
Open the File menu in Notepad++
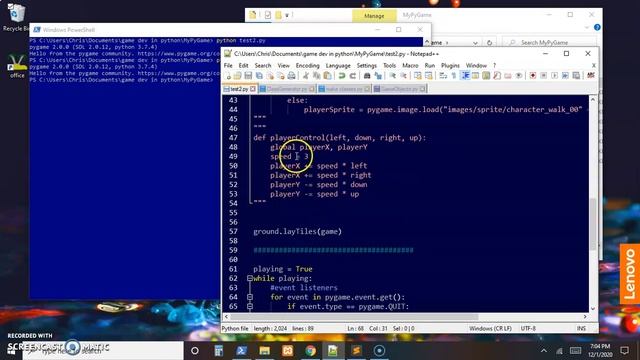[x=228, y=65]
